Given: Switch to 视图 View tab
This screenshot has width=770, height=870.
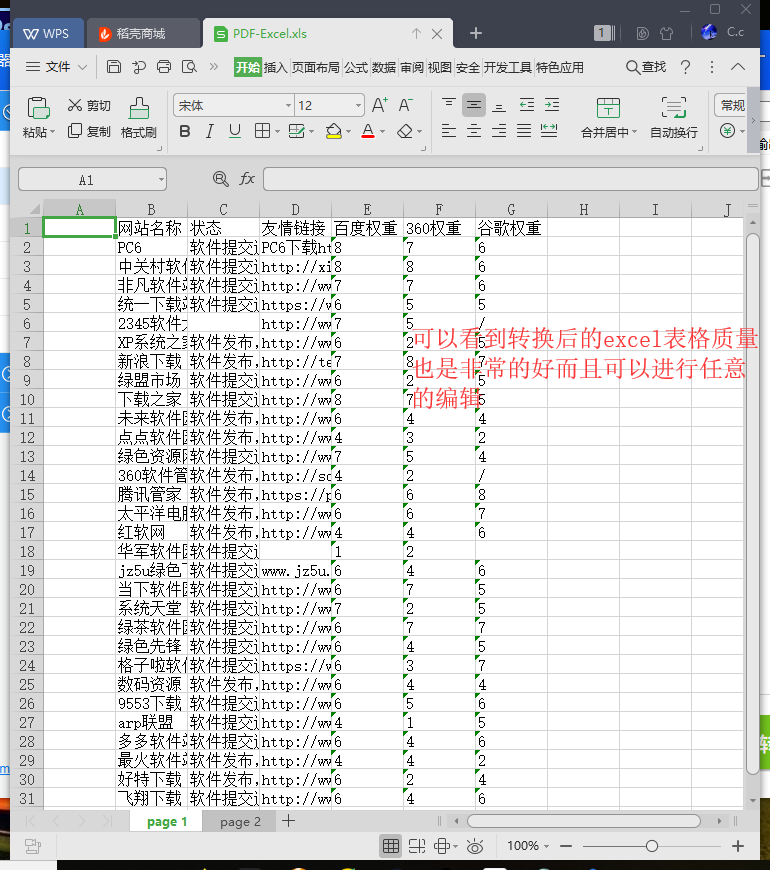Looking at the screenshot, I should (439, 68).
